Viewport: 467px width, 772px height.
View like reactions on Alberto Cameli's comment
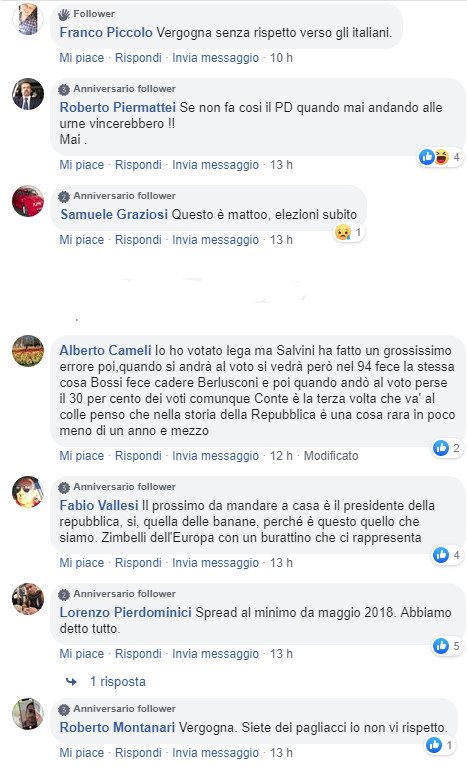tap(448, 448)
